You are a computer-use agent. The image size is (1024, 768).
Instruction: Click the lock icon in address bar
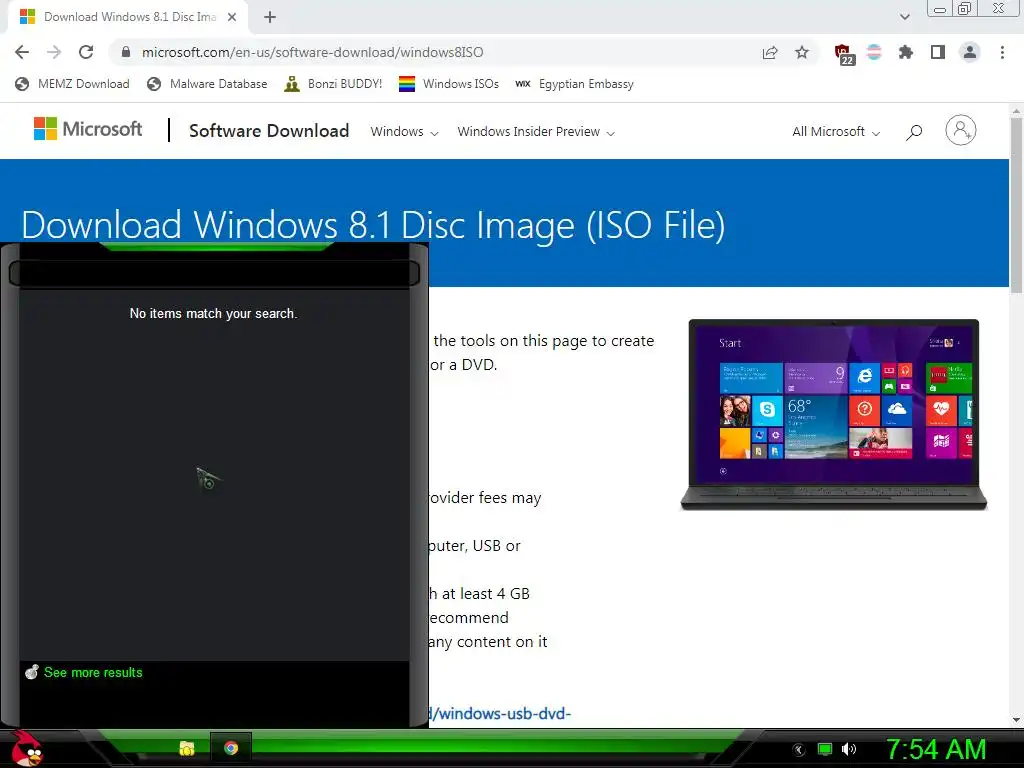click(126, 52)
